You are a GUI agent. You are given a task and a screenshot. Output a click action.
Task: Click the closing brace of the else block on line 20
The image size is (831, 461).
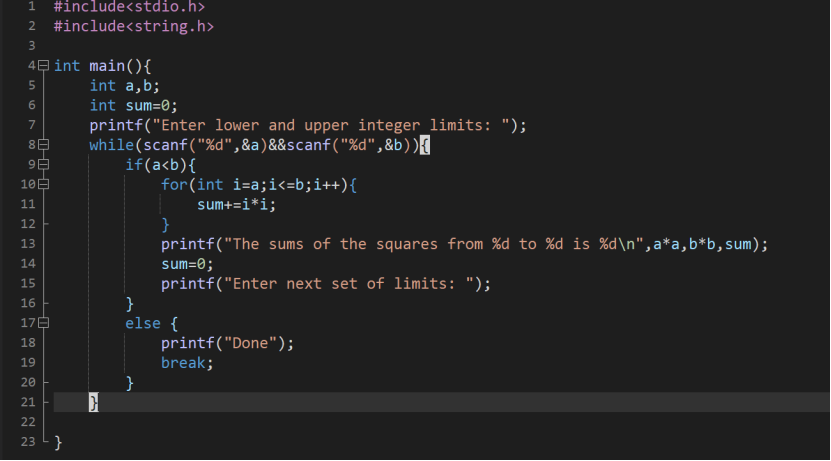(130, 383)
